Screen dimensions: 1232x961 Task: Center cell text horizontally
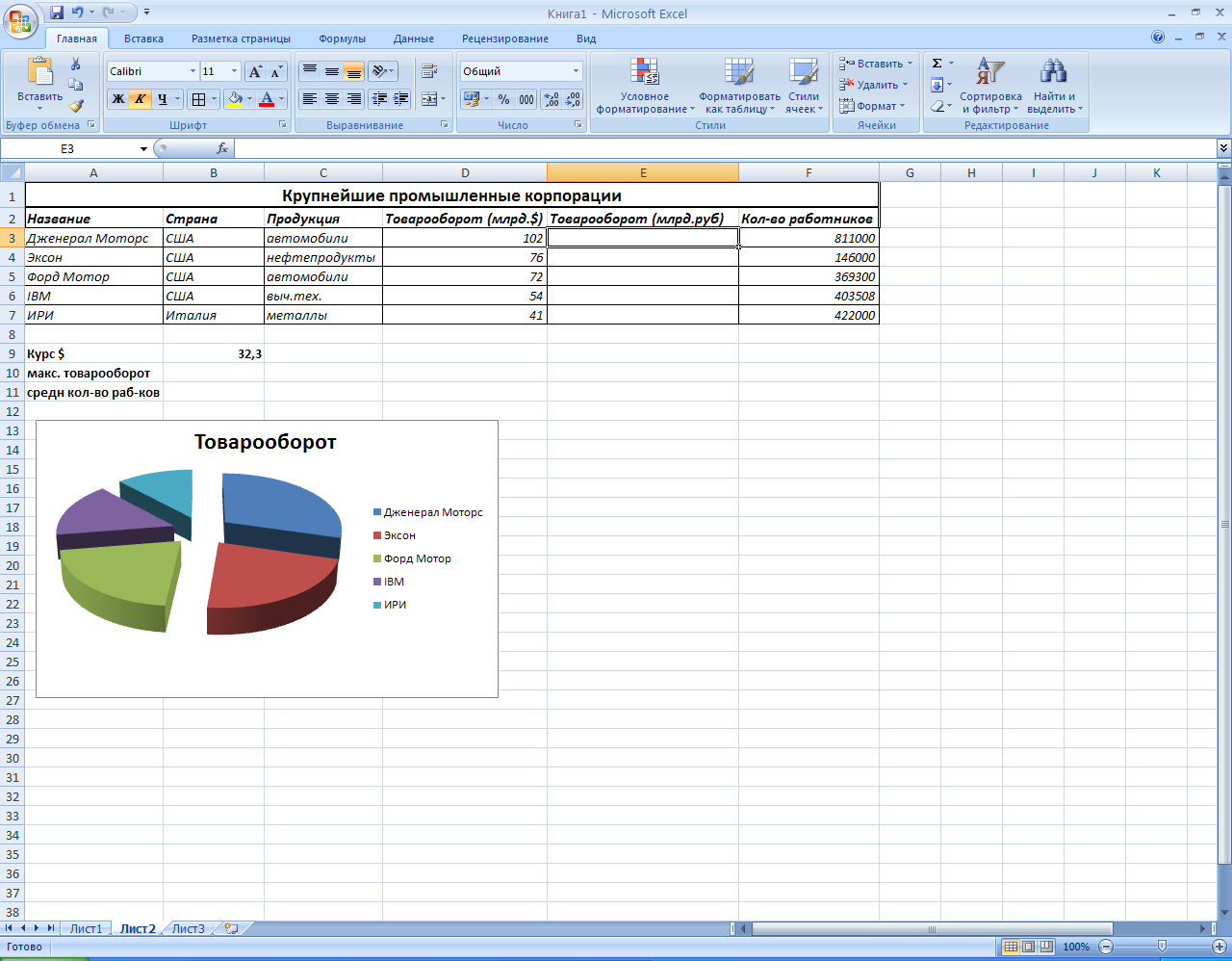[x=331, y=99]
